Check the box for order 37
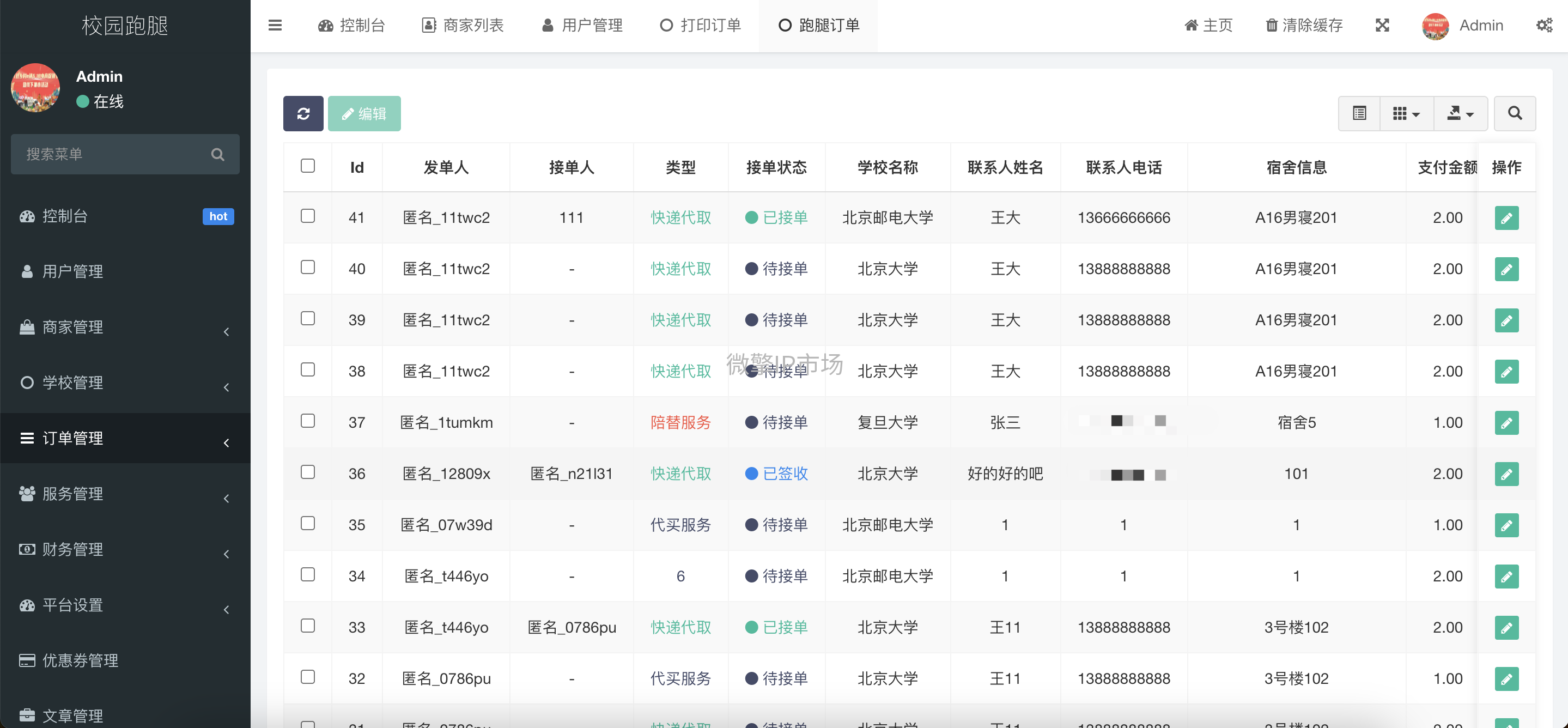This screenshot has width=1568, height=728. point(308,421)
